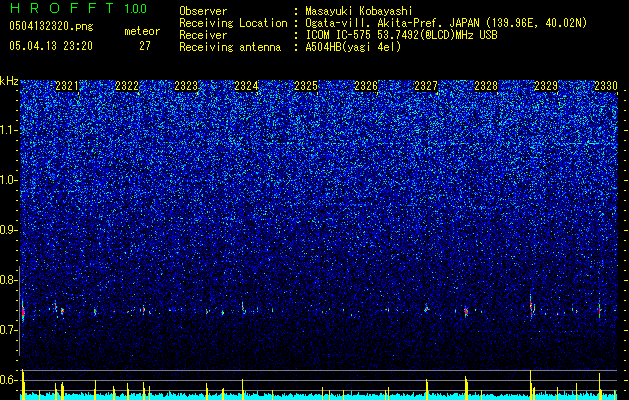Click the 2322 time marker
Viewport: 629px width, 400px height.
tap(127, 86)
